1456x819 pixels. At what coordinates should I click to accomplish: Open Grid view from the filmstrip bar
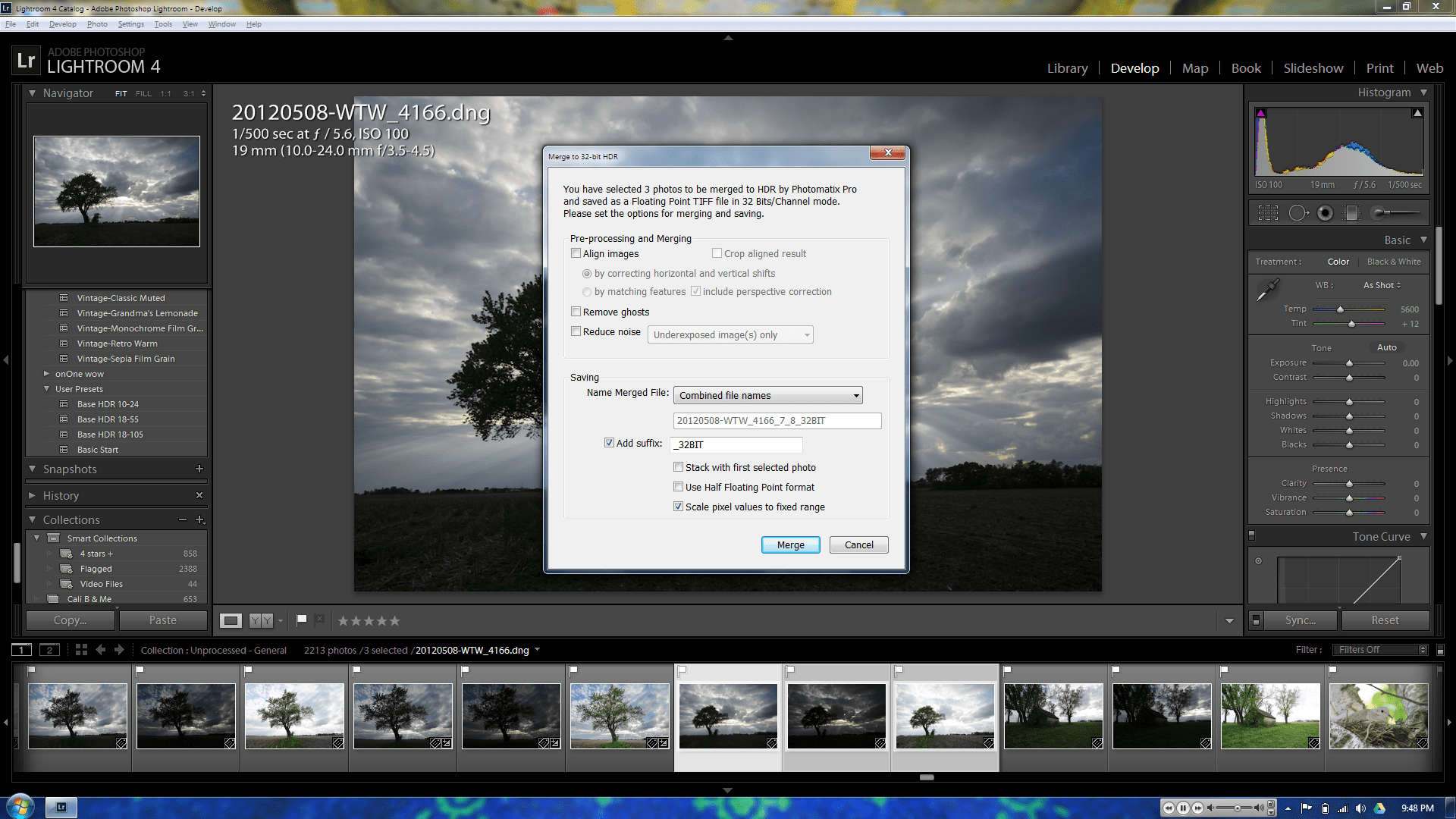[x=81, y=650]
